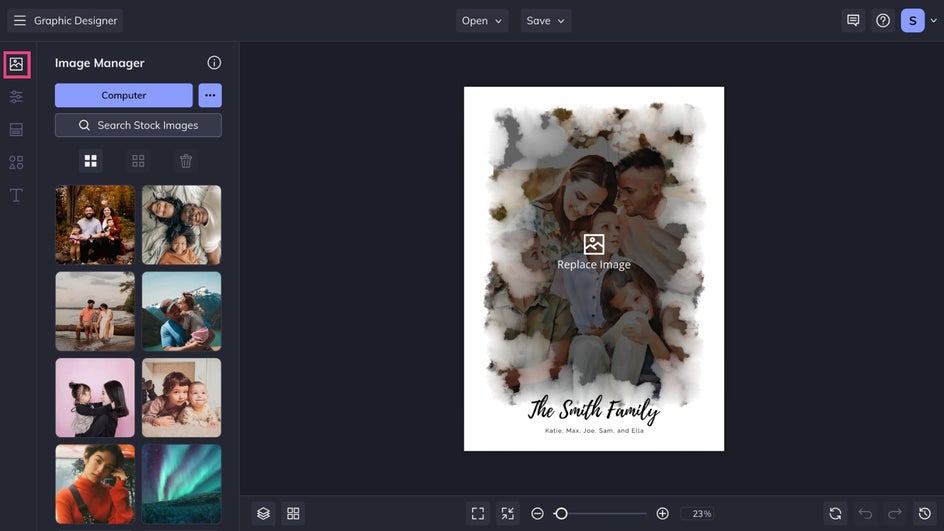Image resolution: width=944 pixels, height=531 pixels.
Task: Click the collapse arrows zoom icon
Action: click(x=508, y=514)
